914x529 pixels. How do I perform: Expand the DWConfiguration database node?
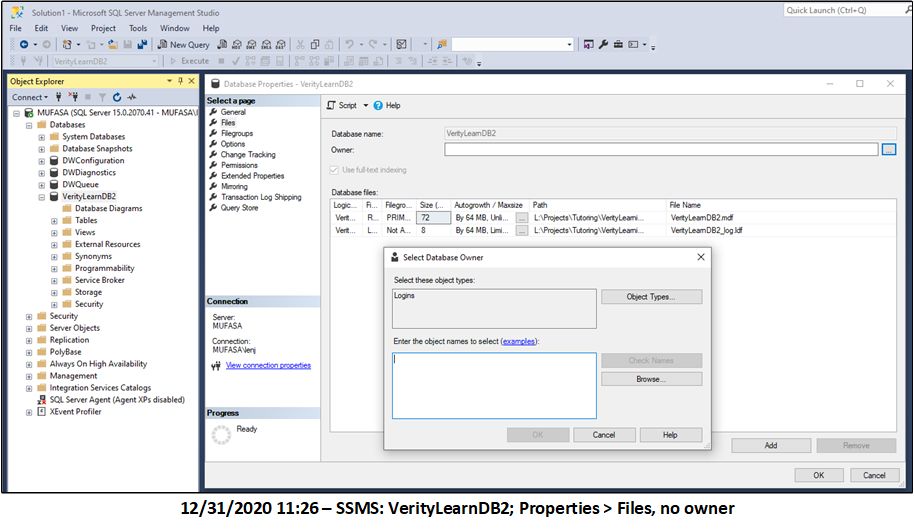(x=41, y=161)
